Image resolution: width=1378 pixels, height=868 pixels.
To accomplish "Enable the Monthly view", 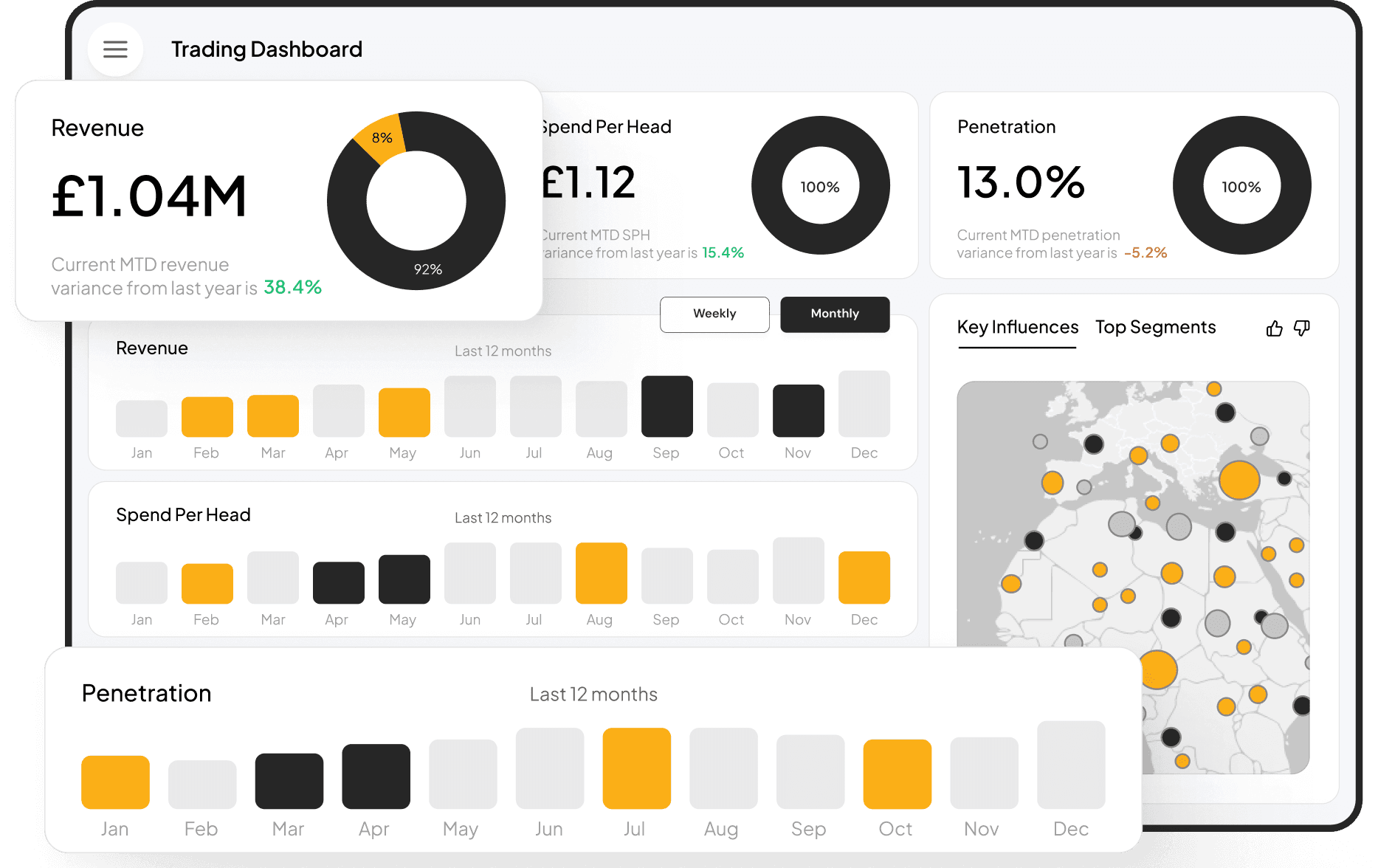I will click(834, 314).
